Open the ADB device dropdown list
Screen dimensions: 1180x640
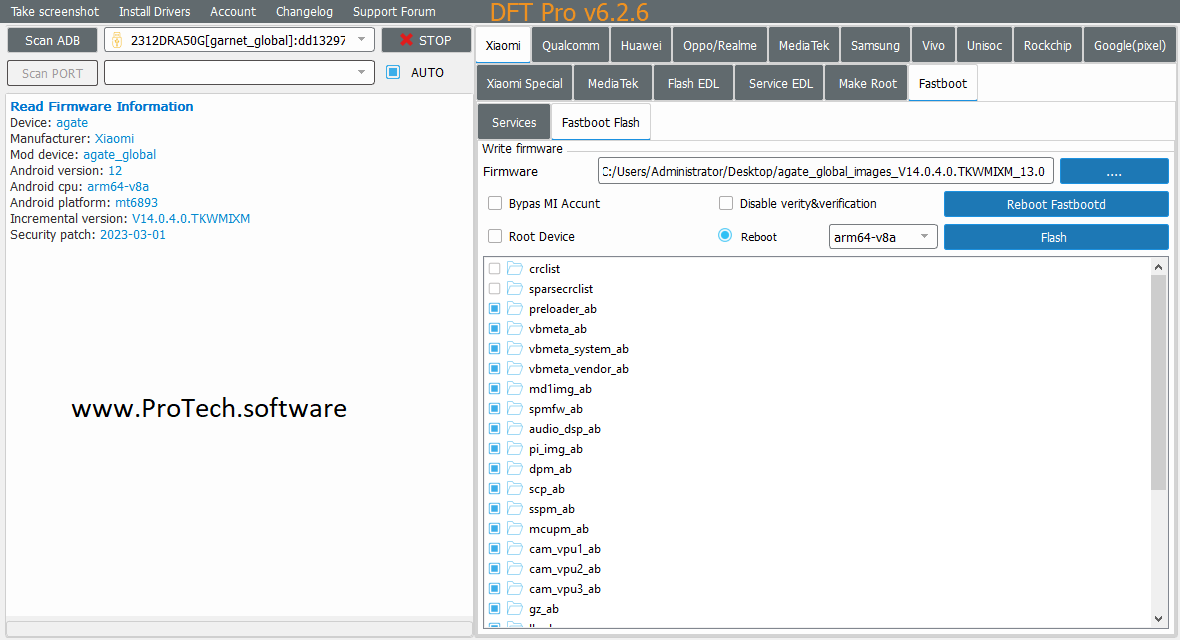(x=361, y=40)
